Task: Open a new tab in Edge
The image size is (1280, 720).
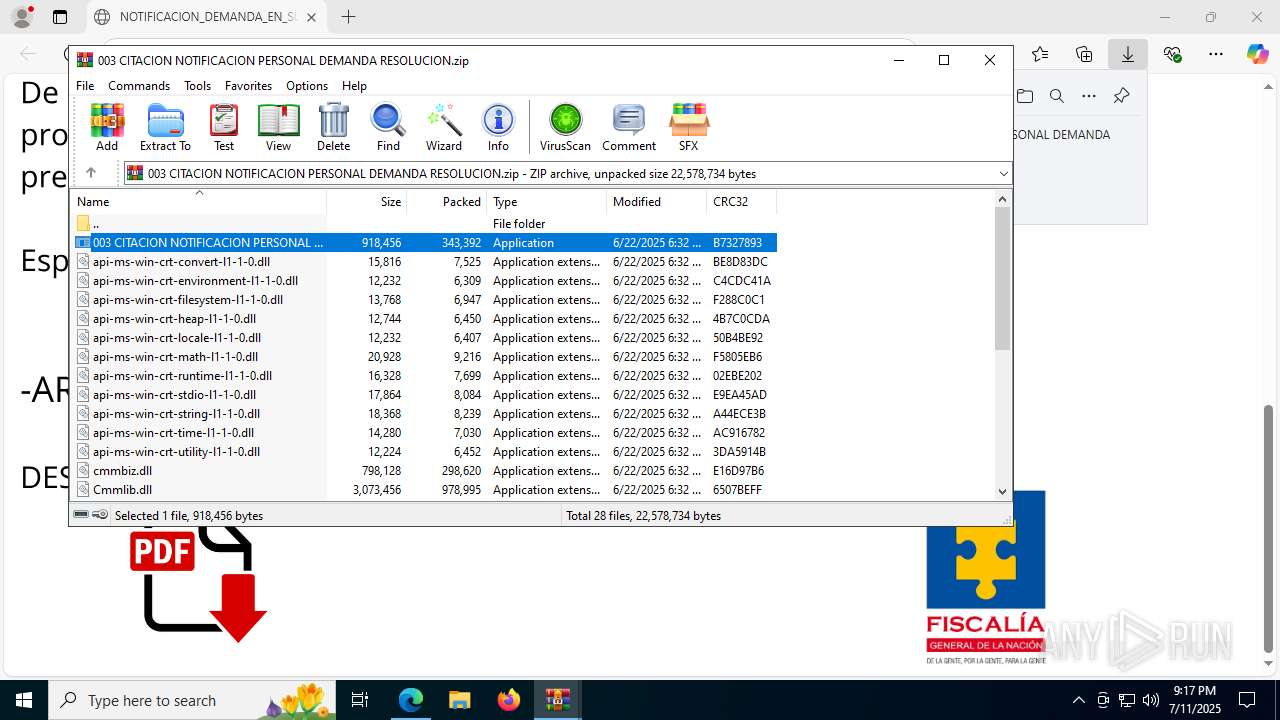Action: pyautogui.click(x=348, y=17)
